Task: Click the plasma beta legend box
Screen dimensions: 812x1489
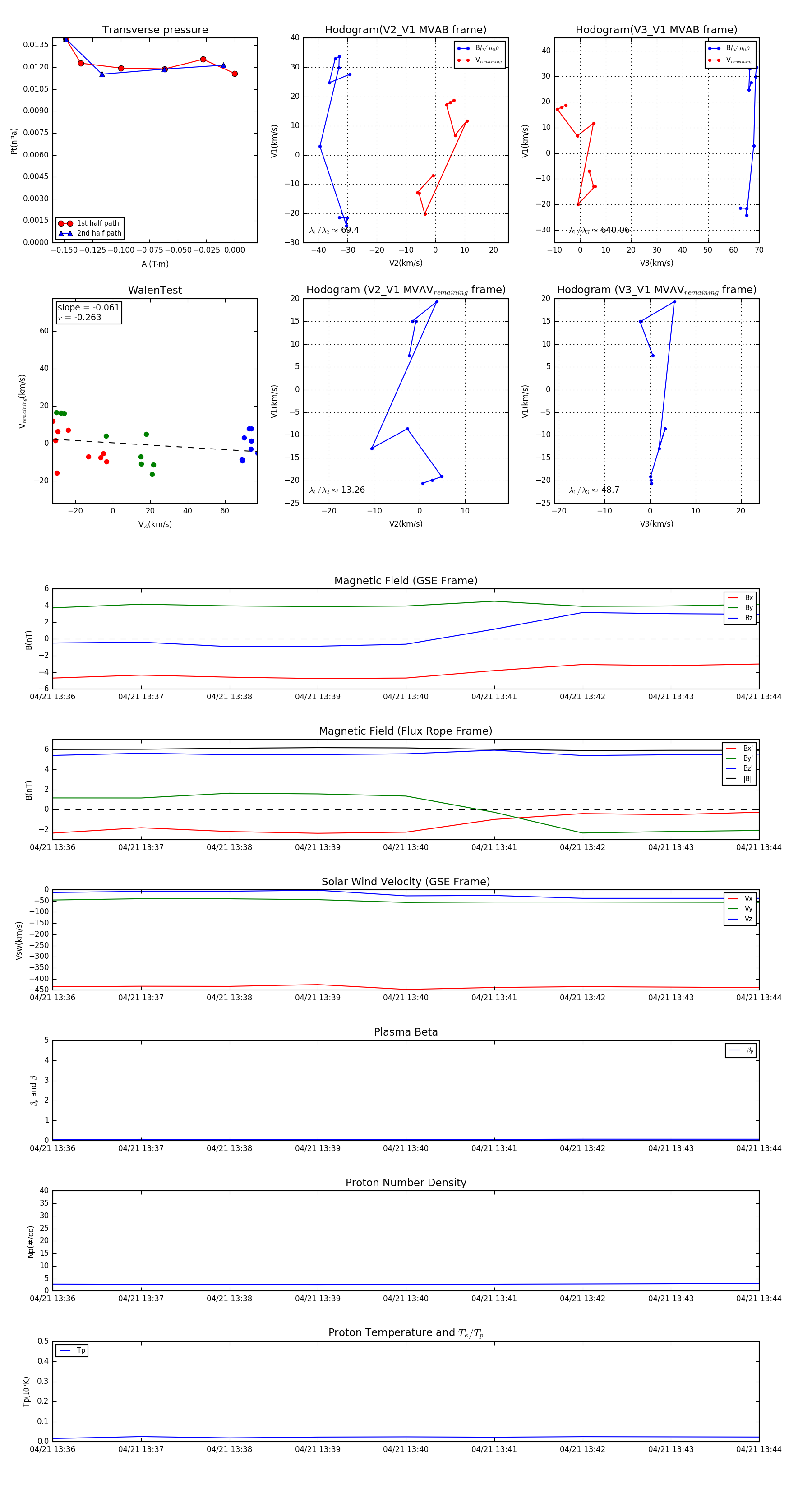Action: tap(740, 1050)
